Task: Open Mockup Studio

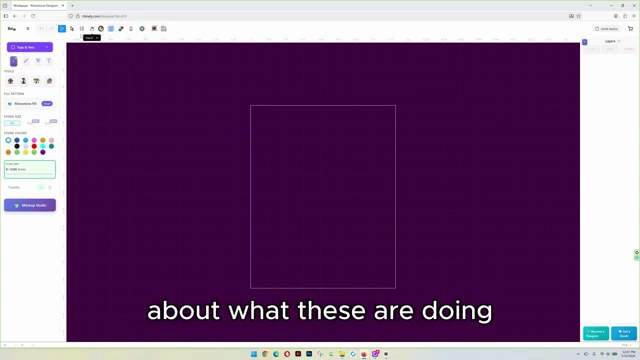Action: coord(30,205)
